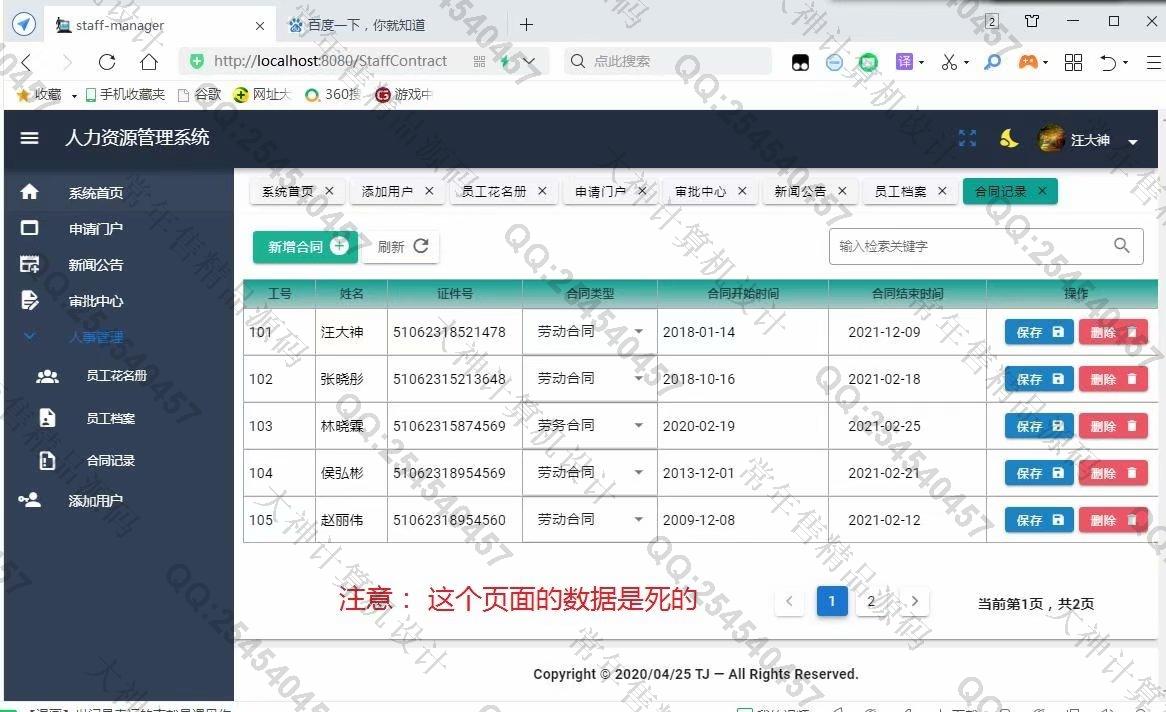Go to previous page arrow
The height and width of the screenshot is (712, 1166).
tap(790, 601)
